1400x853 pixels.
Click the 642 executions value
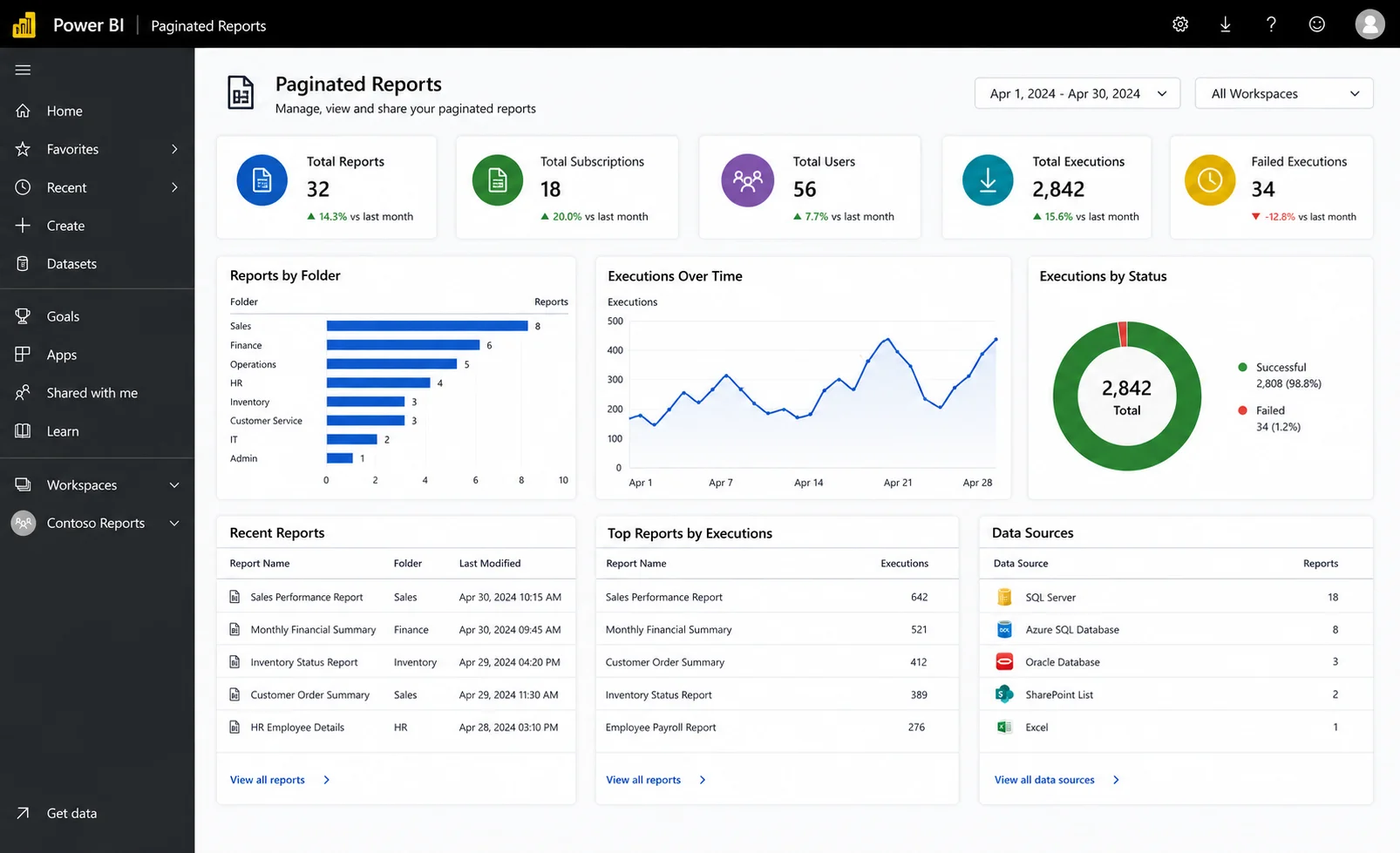[x=919, y=597]
